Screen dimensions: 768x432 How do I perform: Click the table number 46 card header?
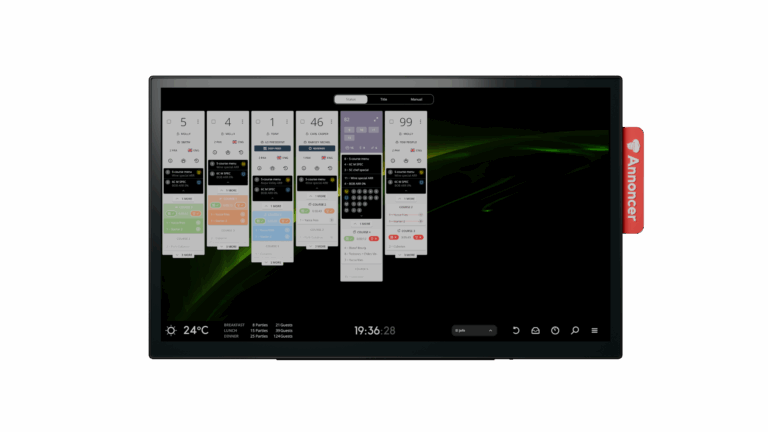click(x=316, y=122)
